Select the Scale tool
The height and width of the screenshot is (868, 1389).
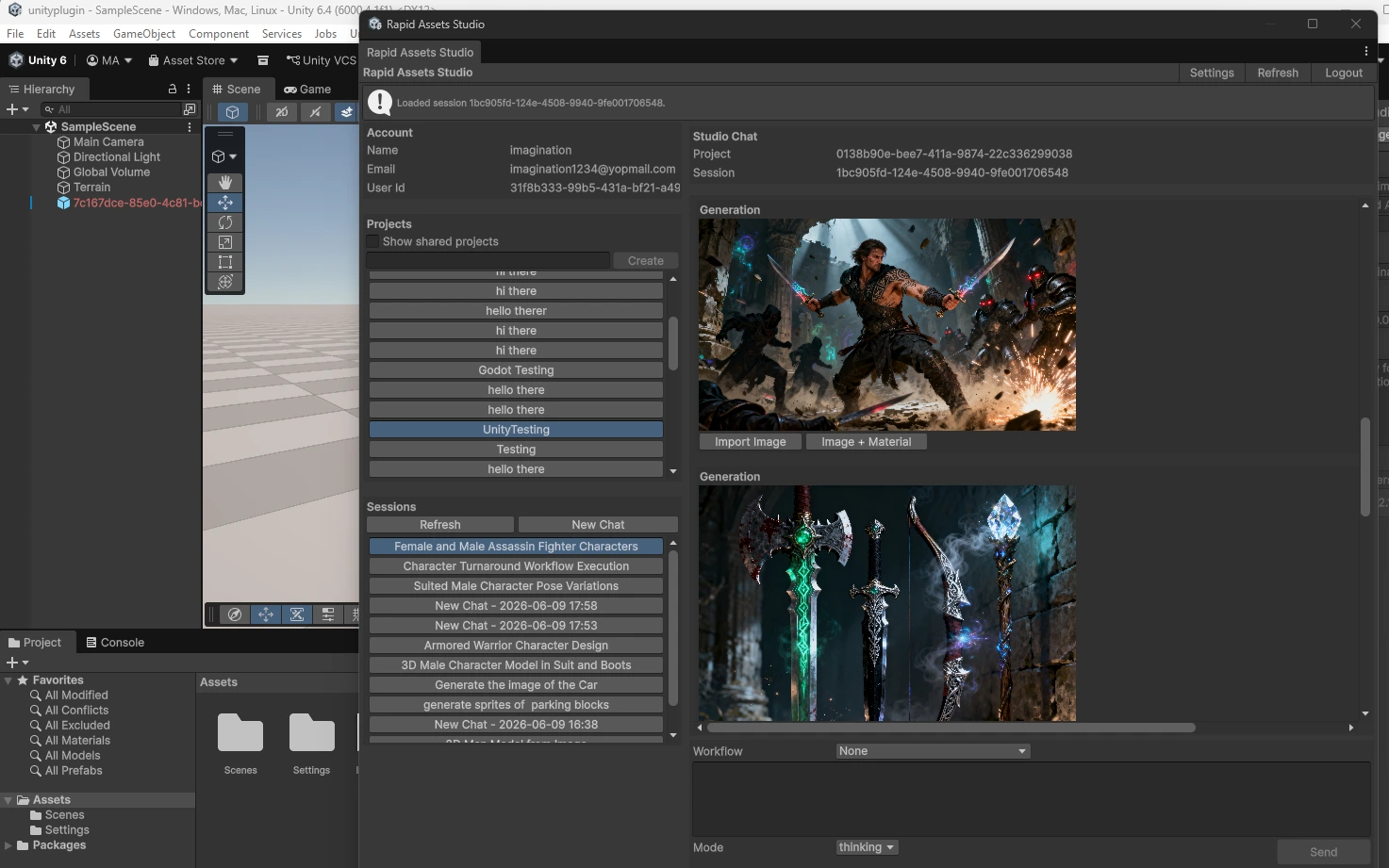pyautogui.click(x=225, y=242)
